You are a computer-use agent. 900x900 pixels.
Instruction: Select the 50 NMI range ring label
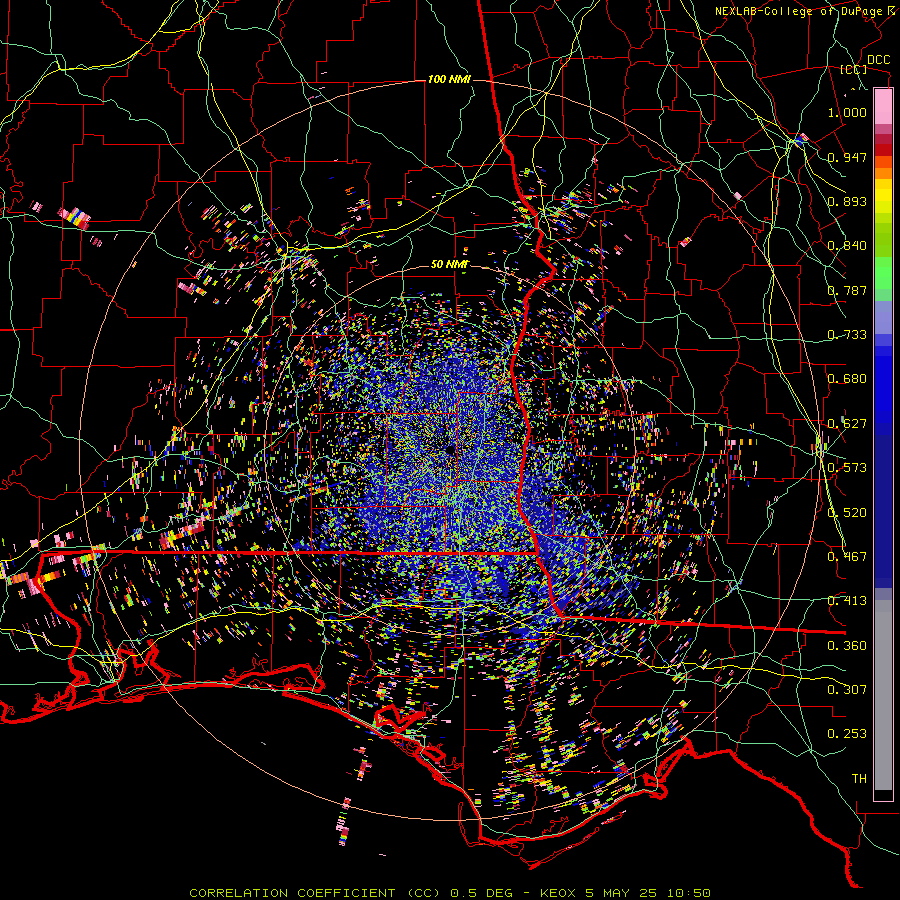pyautogui.click(x=450, y=264)
